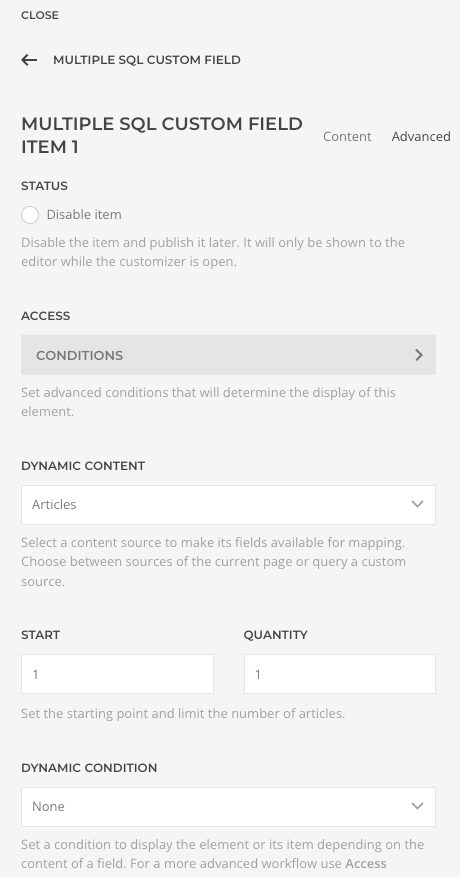Click the Quantity field label

[275, 635]
